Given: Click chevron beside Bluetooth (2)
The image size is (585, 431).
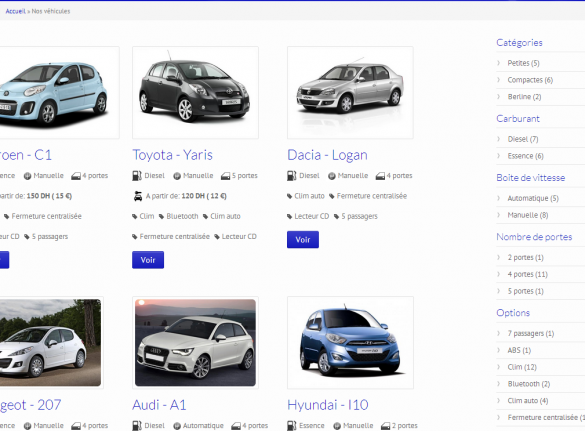Looking at the screenshot, I should click(498, 383).
